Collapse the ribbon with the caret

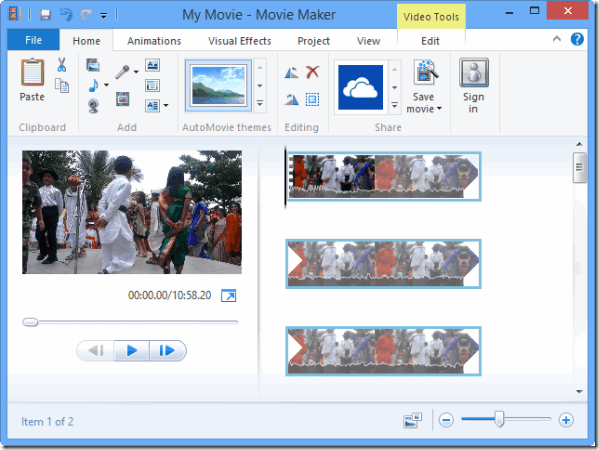(557, 39)
